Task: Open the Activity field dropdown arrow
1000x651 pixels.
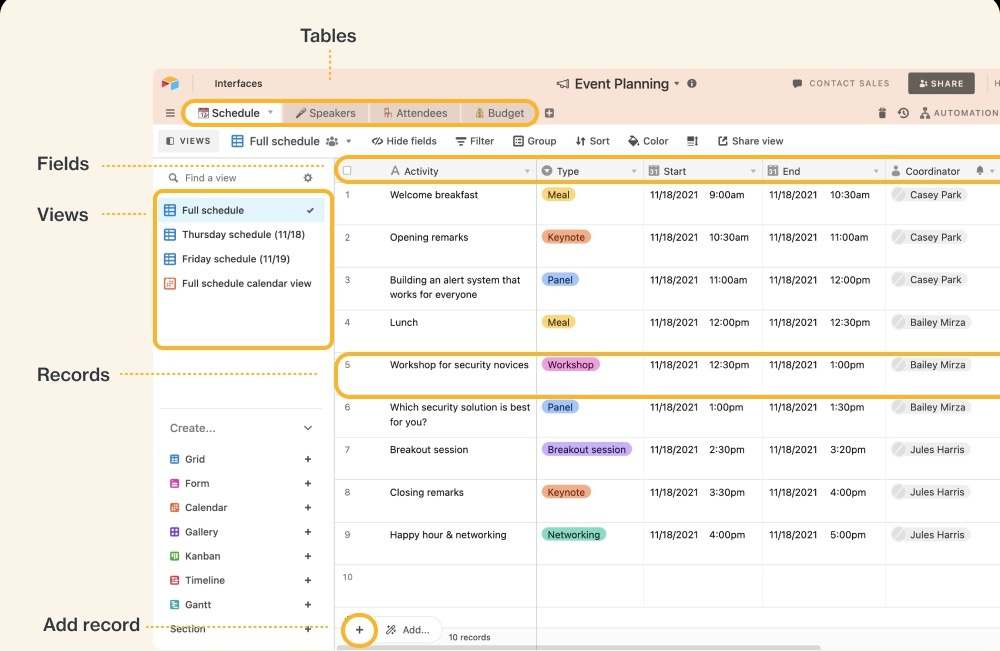Action: [527, 171]
